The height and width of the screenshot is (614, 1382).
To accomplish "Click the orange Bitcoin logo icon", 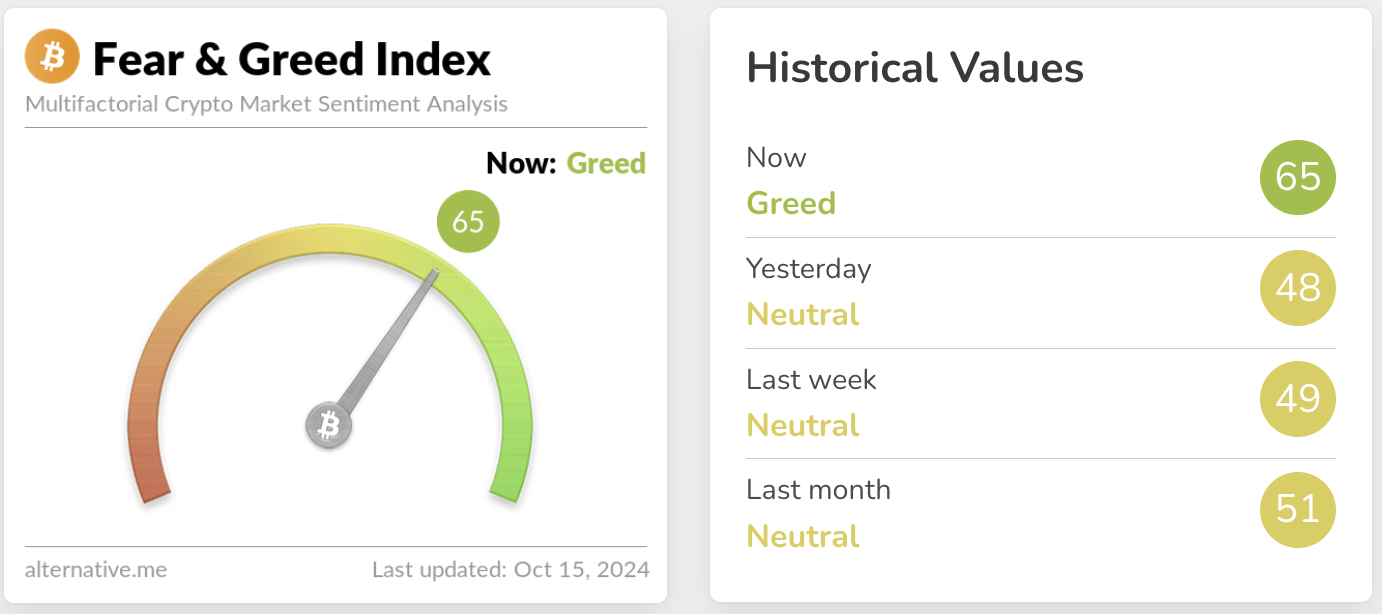I will tap(52, 55).
